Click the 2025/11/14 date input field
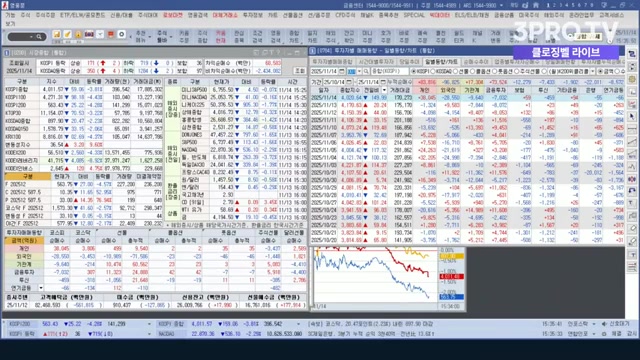The height and width of the screenshot is (360, 640). 324,71
